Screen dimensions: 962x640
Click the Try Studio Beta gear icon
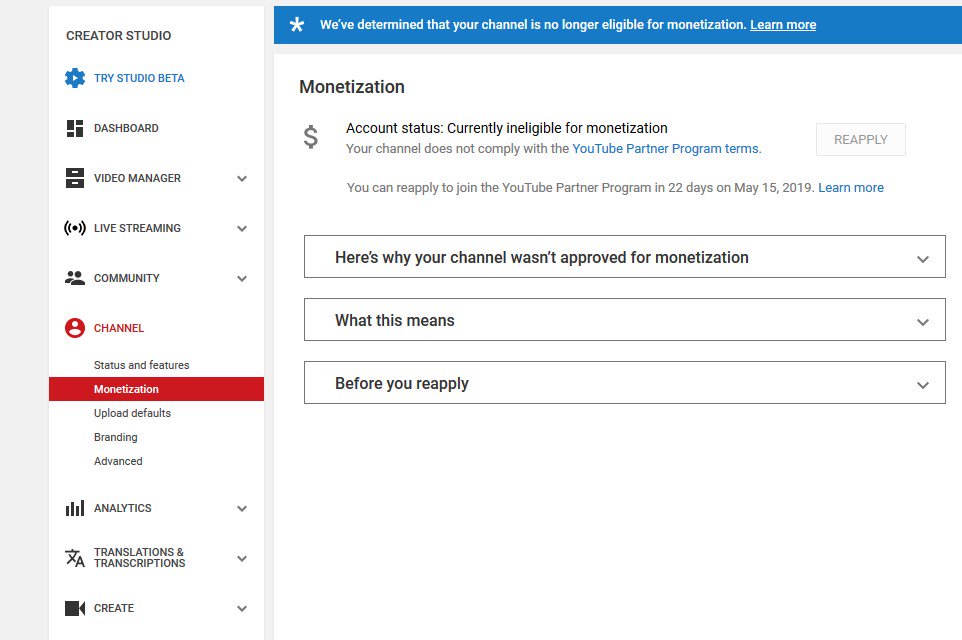click(x=75, y=78)
